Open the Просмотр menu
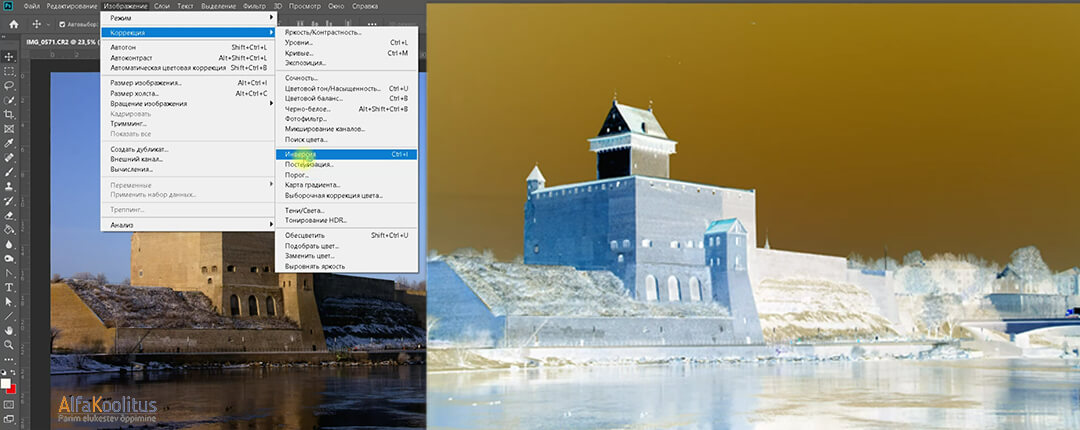1080x430 pixels. point(304,6)
